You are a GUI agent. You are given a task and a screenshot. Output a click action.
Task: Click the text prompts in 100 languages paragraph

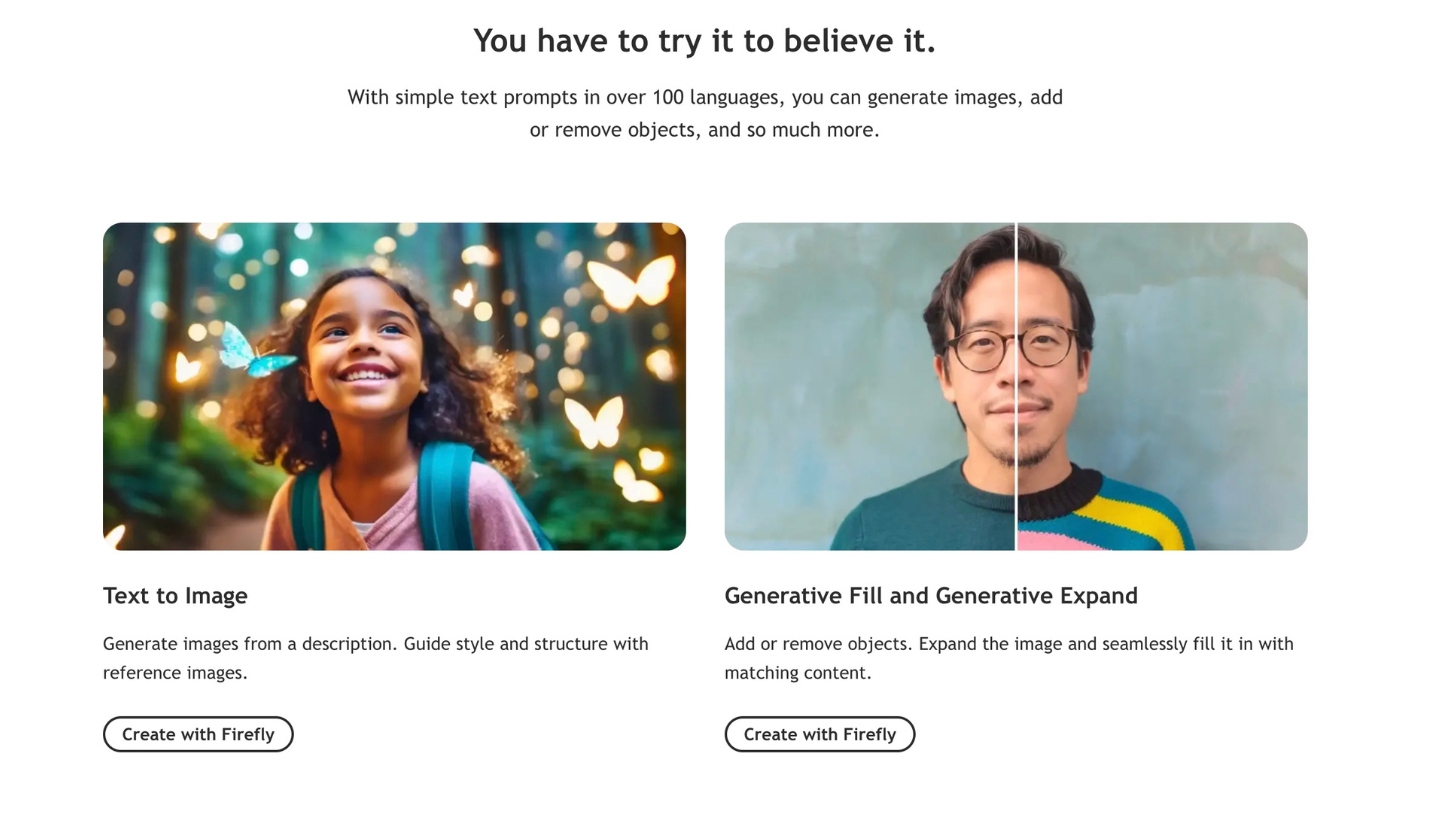click(x=704, y=113)
